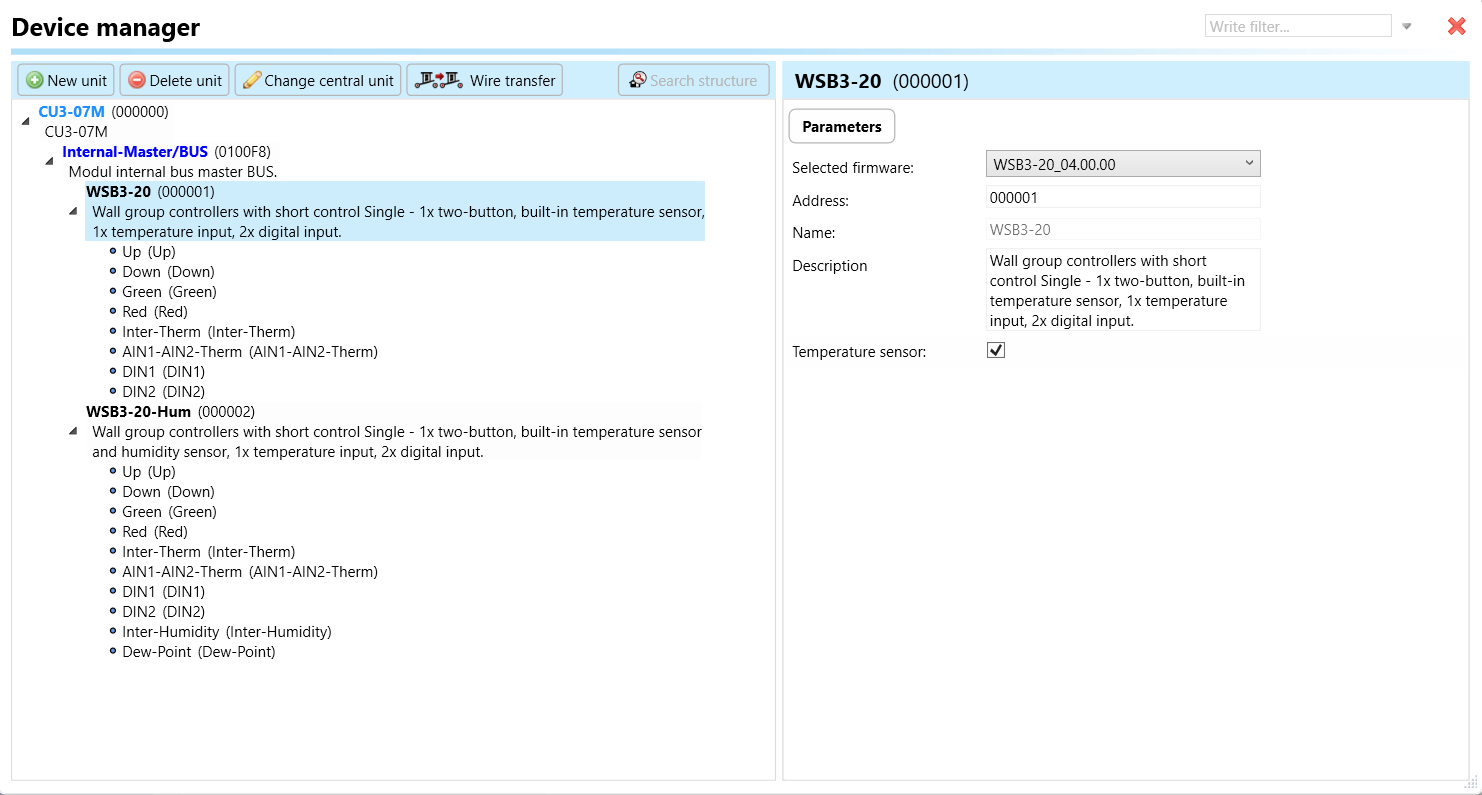The height and width of the screenshot is (795, 1482).
Task: Open the Selected firmware dropdown
Action: click(1122, 164)
